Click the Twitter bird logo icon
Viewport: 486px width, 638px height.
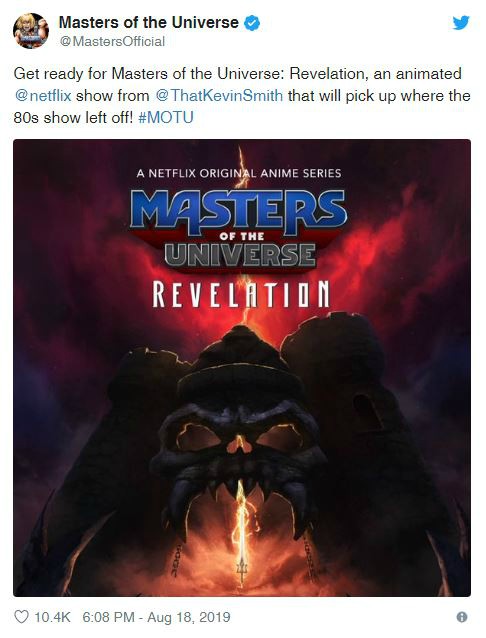[461, 22]
